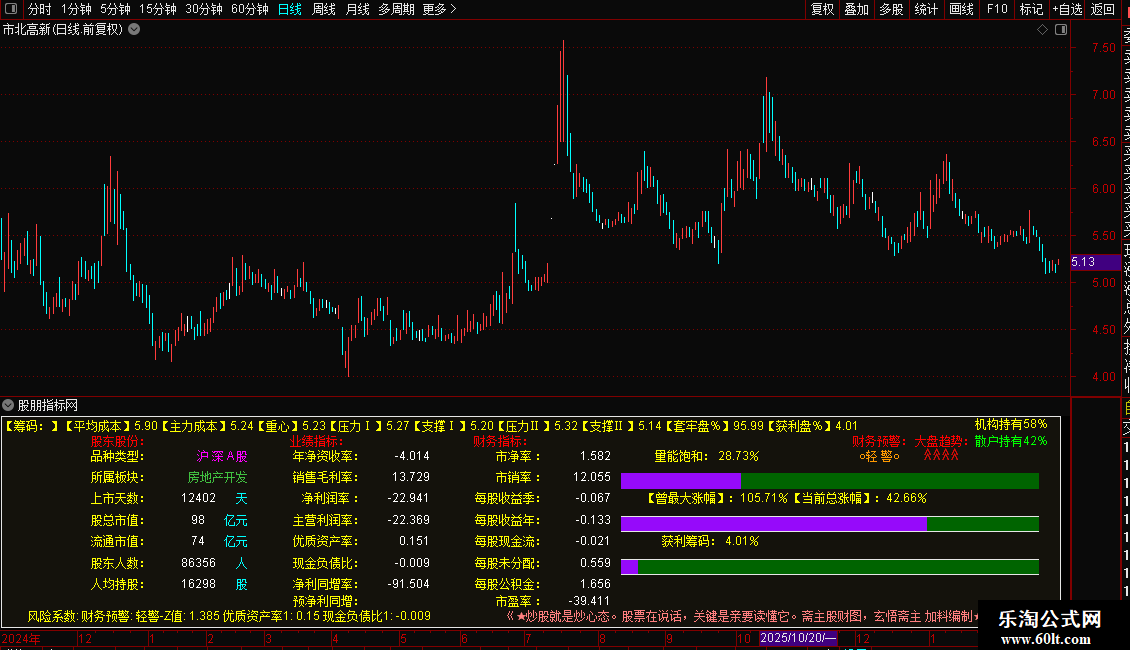Select the 周线 weekly chart tab
The image size is (1130, 650).
324,9
